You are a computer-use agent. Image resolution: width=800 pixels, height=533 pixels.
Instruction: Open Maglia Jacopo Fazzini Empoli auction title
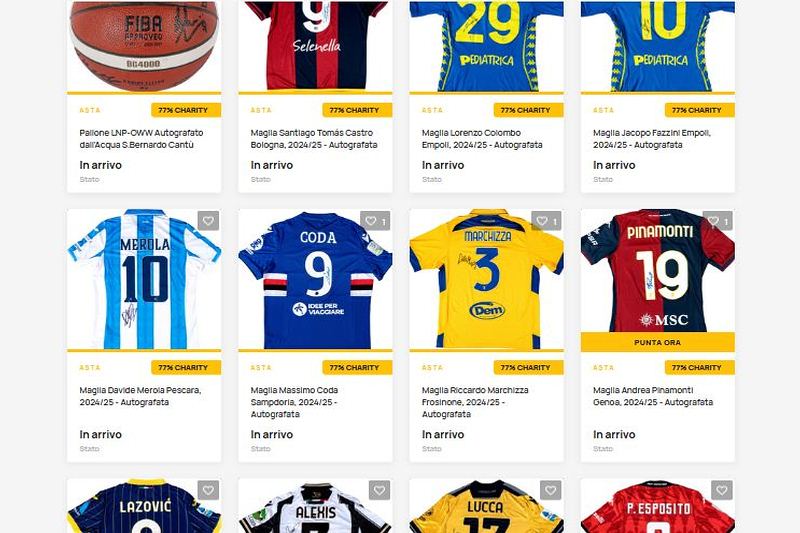pyautogui.click(x=652, y=139)
